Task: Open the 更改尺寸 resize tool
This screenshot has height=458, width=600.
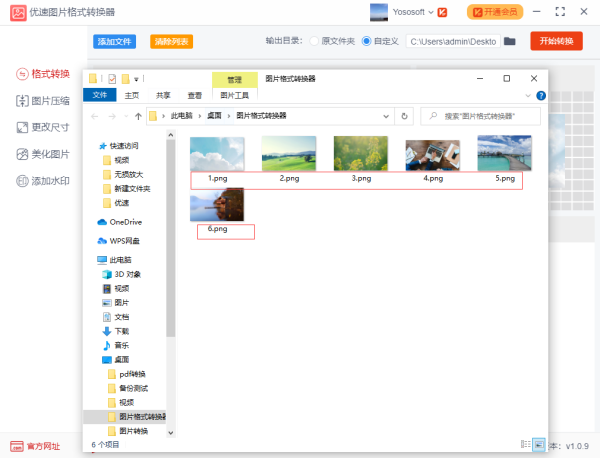Action: (44, 128)
